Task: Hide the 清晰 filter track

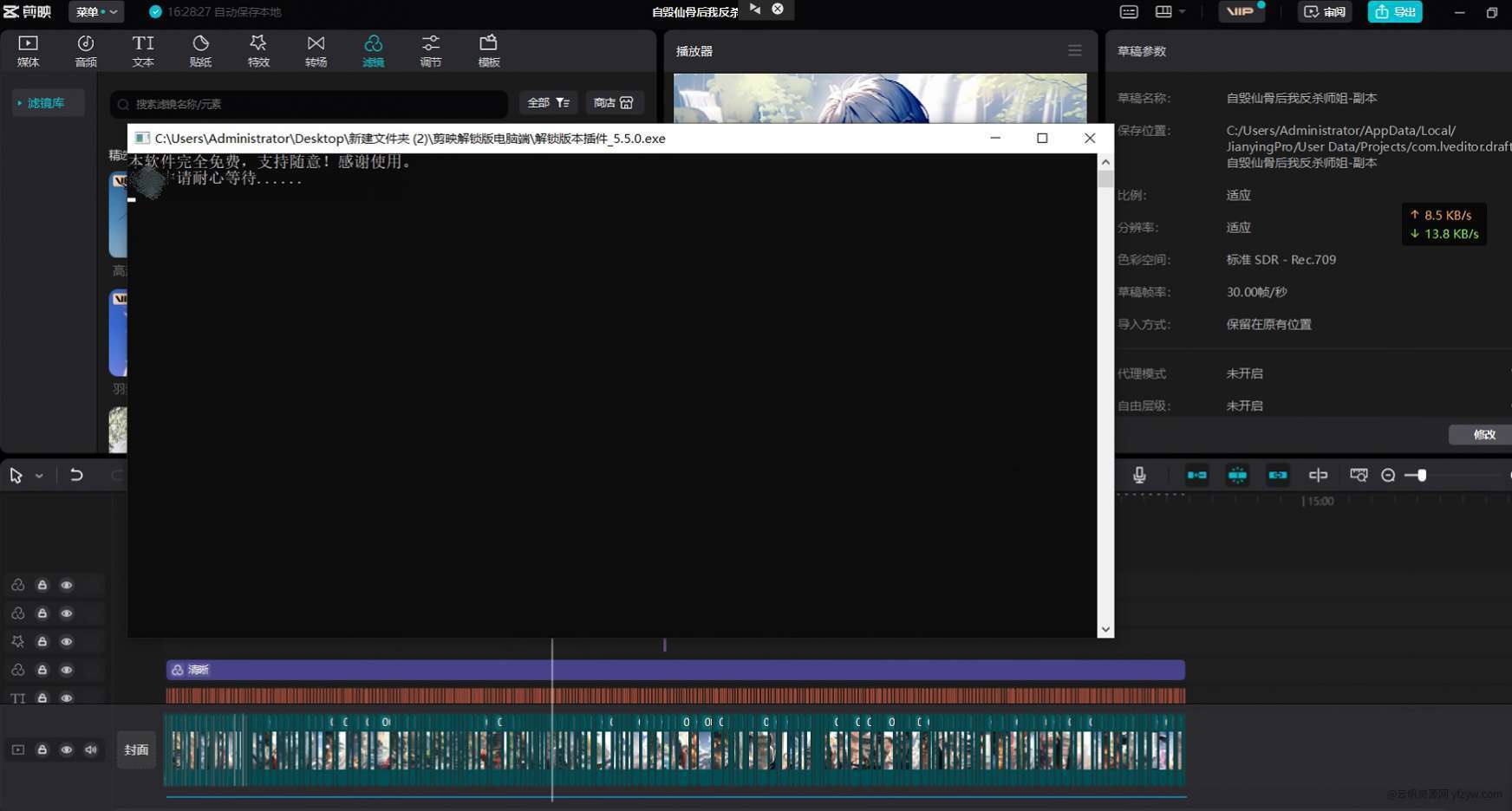Action: click(67, 670)
